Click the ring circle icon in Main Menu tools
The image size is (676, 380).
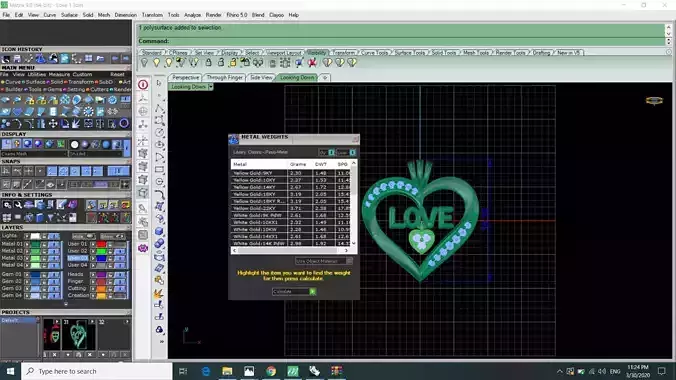[124, 124]
